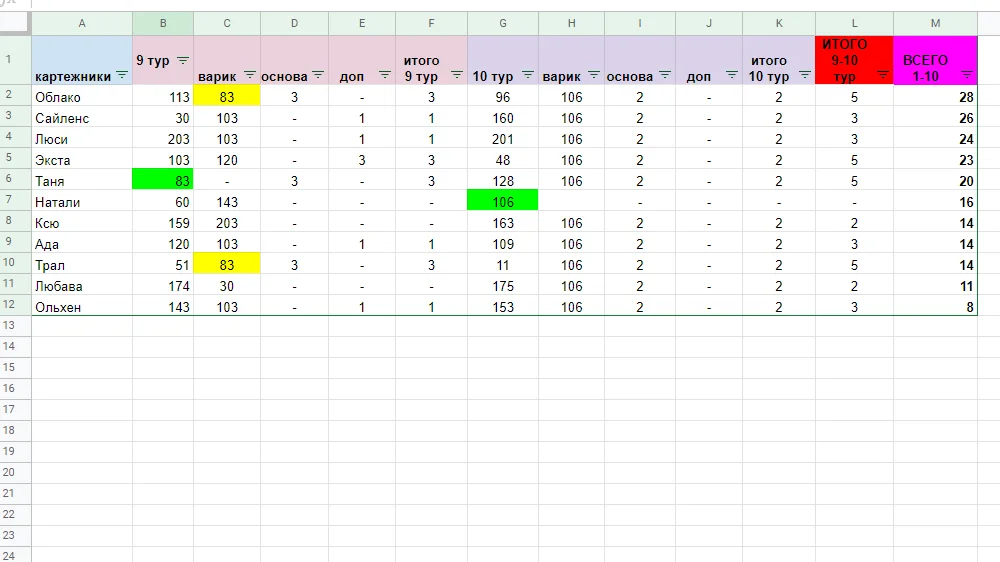Select row 7 header number
This screenshot has width=1000, height=562.
tap(15, 200)
